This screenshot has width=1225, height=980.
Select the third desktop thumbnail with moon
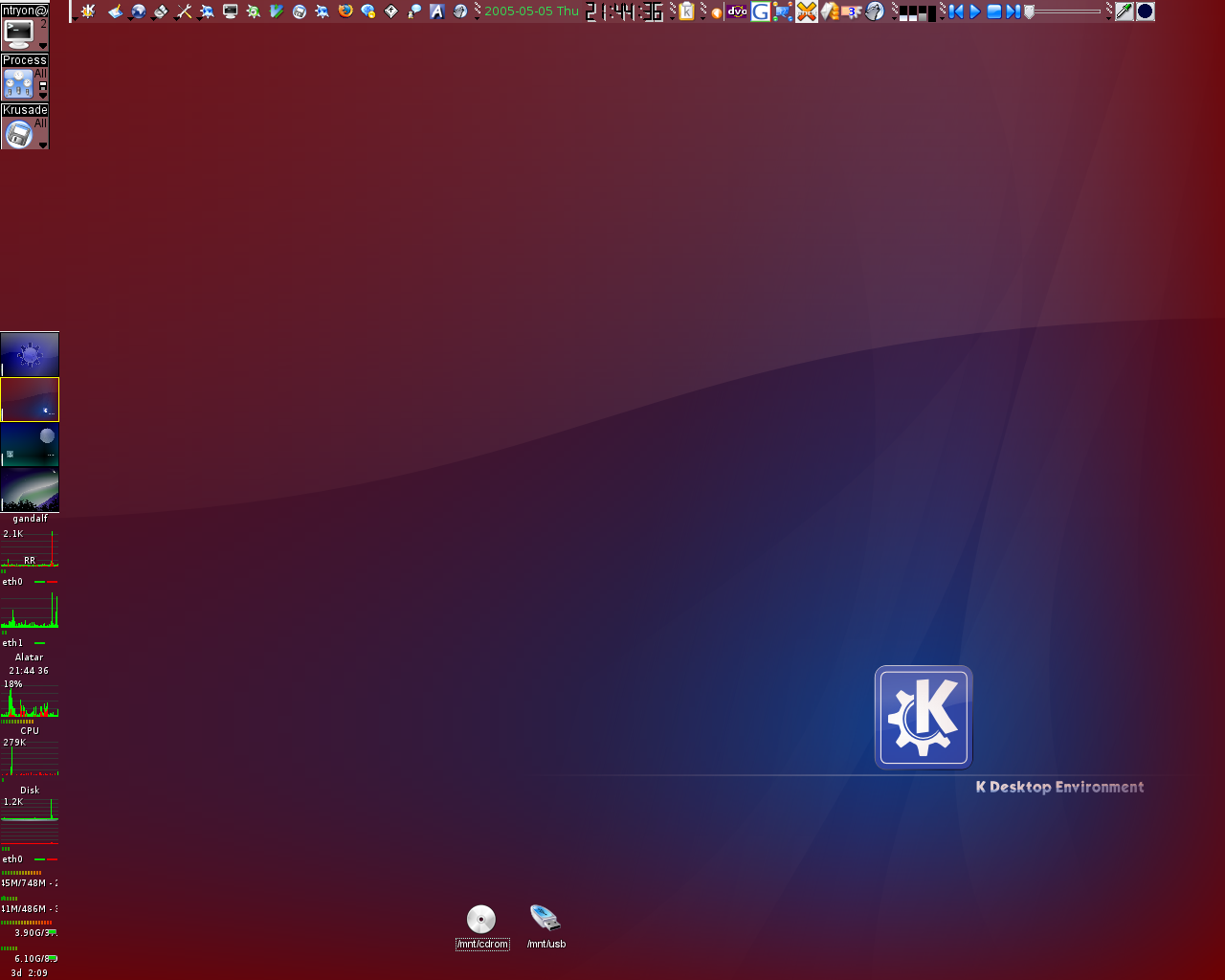pyautogui.click(x=30, y=445)
